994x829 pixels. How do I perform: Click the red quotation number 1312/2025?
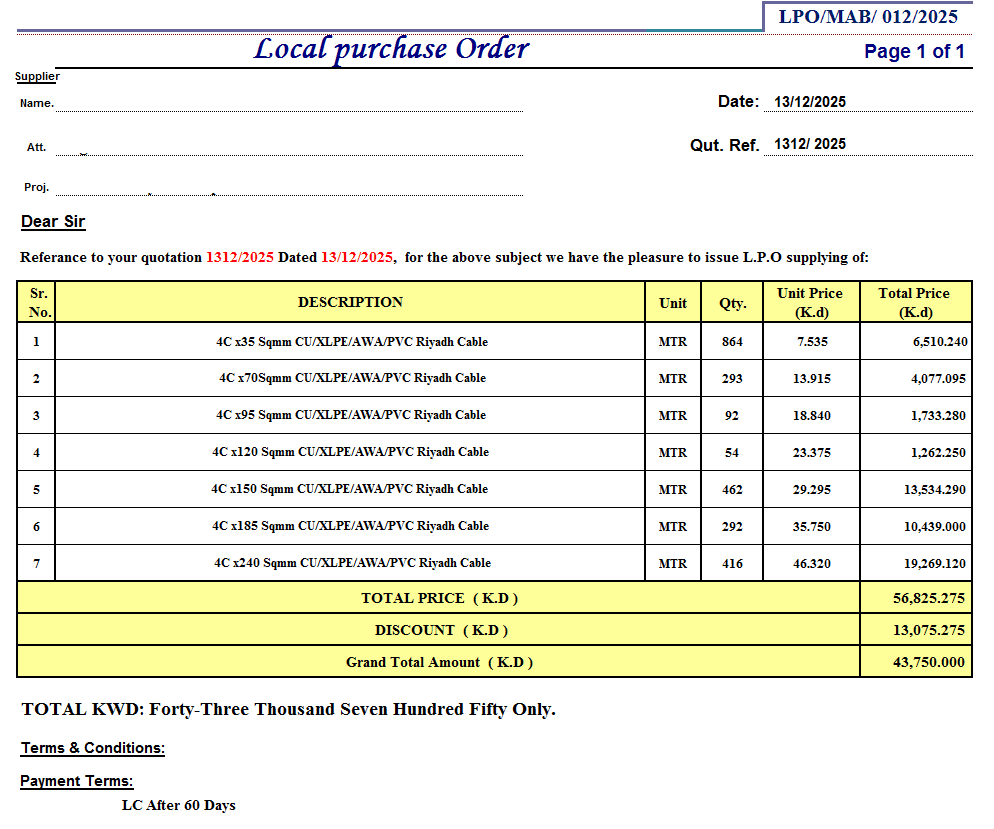(240, 257)
